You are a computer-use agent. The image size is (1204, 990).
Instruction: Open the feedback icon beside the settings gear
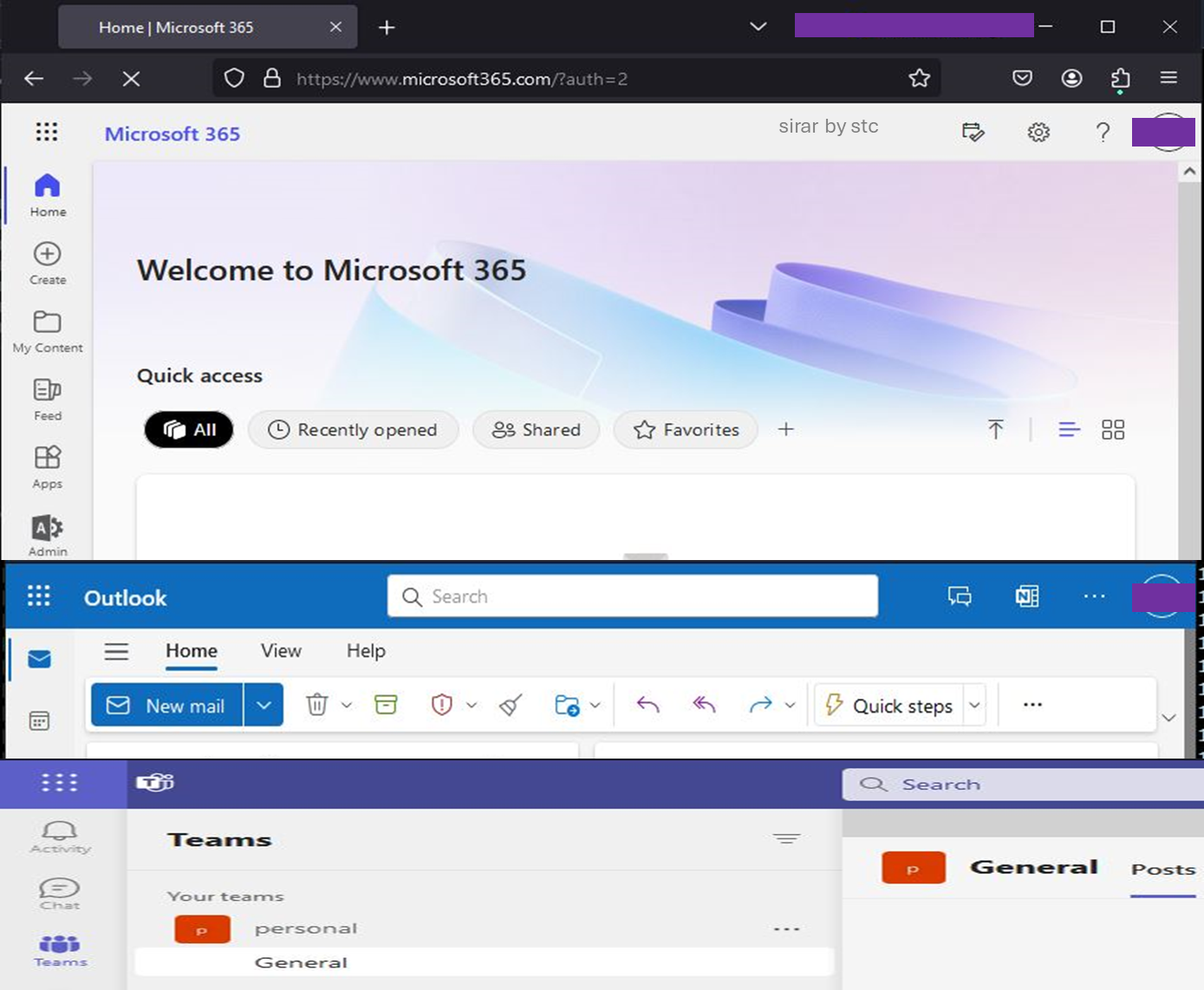(973, 133)
